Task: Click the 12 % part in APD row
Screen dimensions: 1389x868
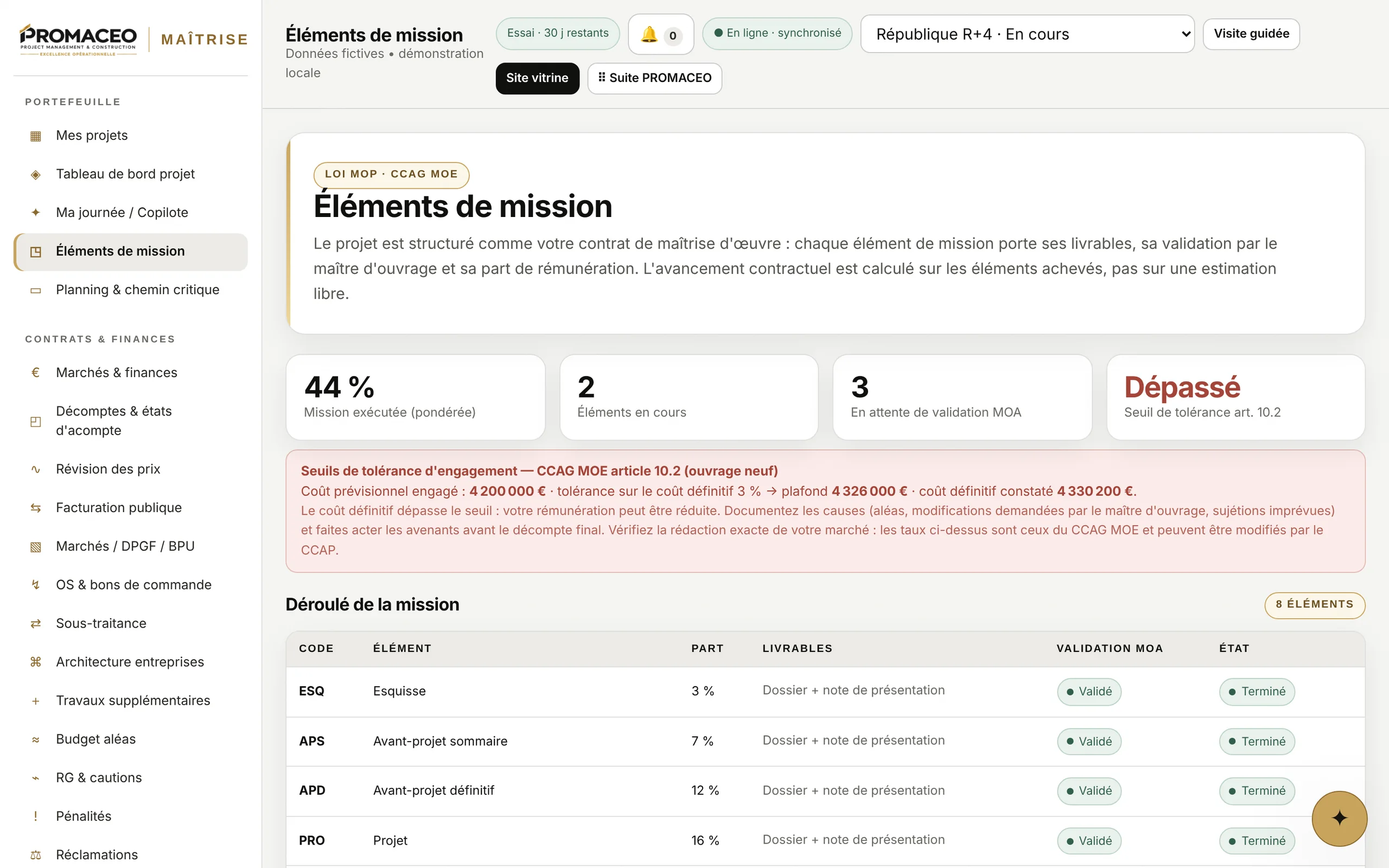Action: 705,791
